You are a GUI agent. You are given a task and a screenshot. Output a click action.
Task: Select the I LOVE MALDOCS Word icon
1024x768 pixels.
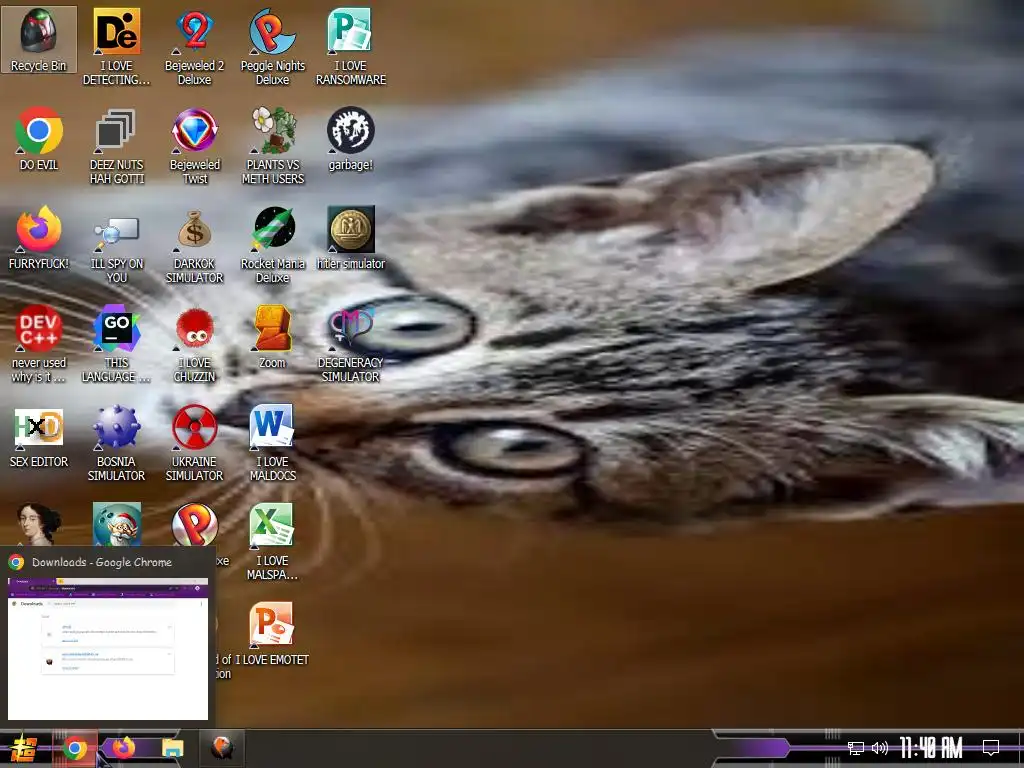pyautogui.click(x=272, y=443)
